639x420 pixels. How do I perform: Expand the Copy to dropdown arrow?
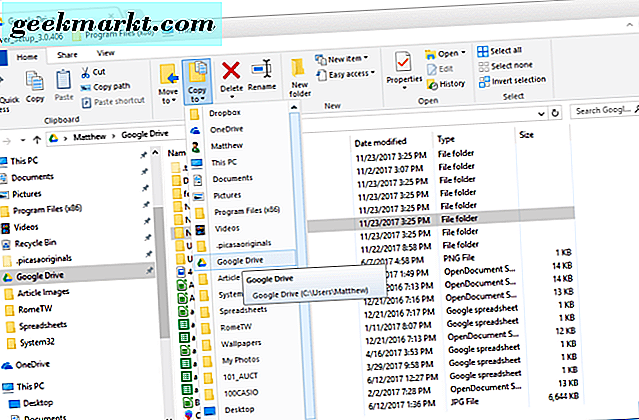(x=198, y=101)
